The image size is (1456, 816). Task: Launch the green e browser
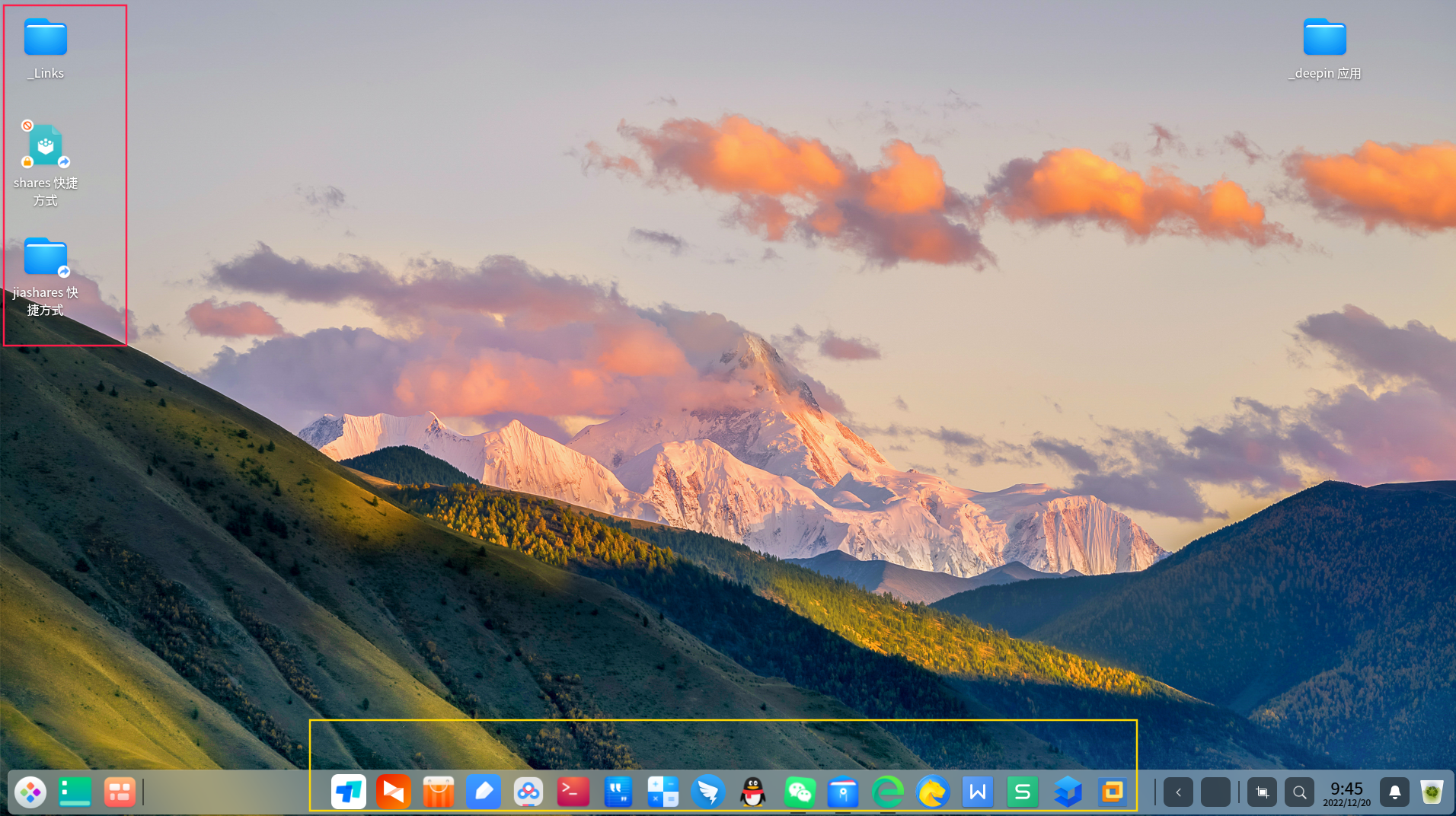(888, 792)
